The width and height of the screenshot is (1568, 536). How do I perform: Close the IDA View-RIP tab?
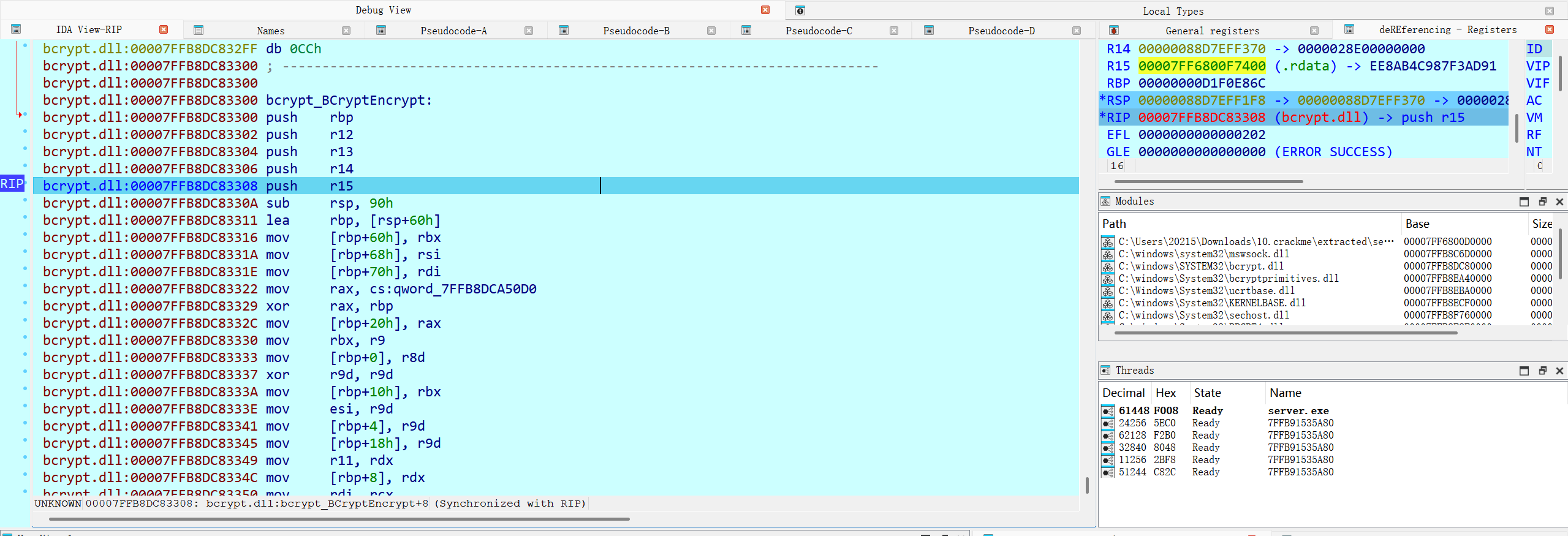pos(164,29)
